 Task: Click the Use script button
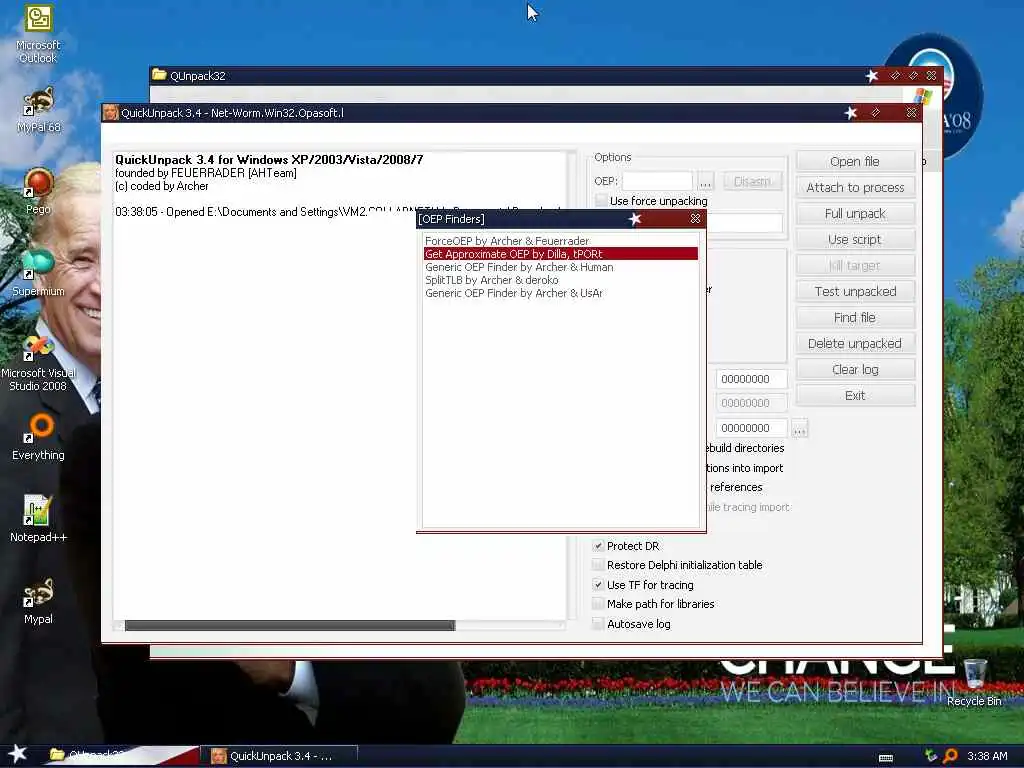855,240
